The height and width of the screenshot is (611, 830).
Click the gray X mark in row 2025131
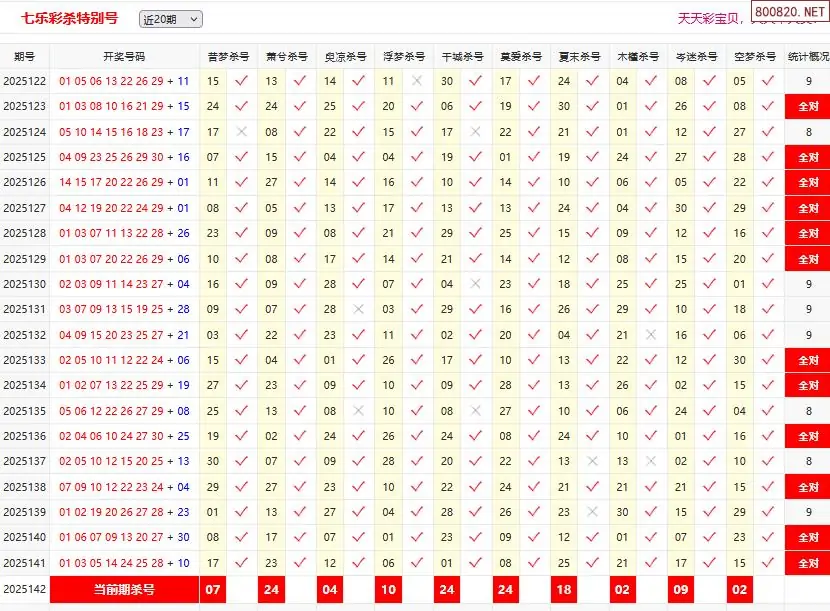[x=358, y=309]
